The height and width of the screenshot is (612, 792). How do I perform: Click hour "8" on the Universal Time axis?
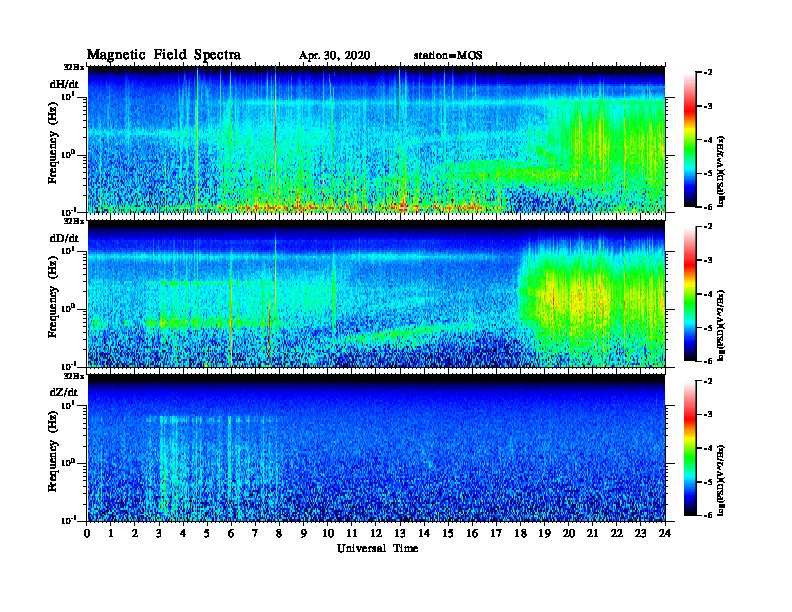[279, 533]
